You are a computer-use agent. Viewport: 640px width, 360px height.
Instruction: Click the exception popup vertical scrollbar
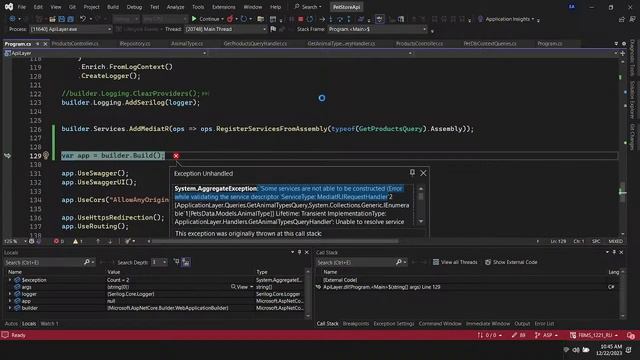click(x=421, y=205)
